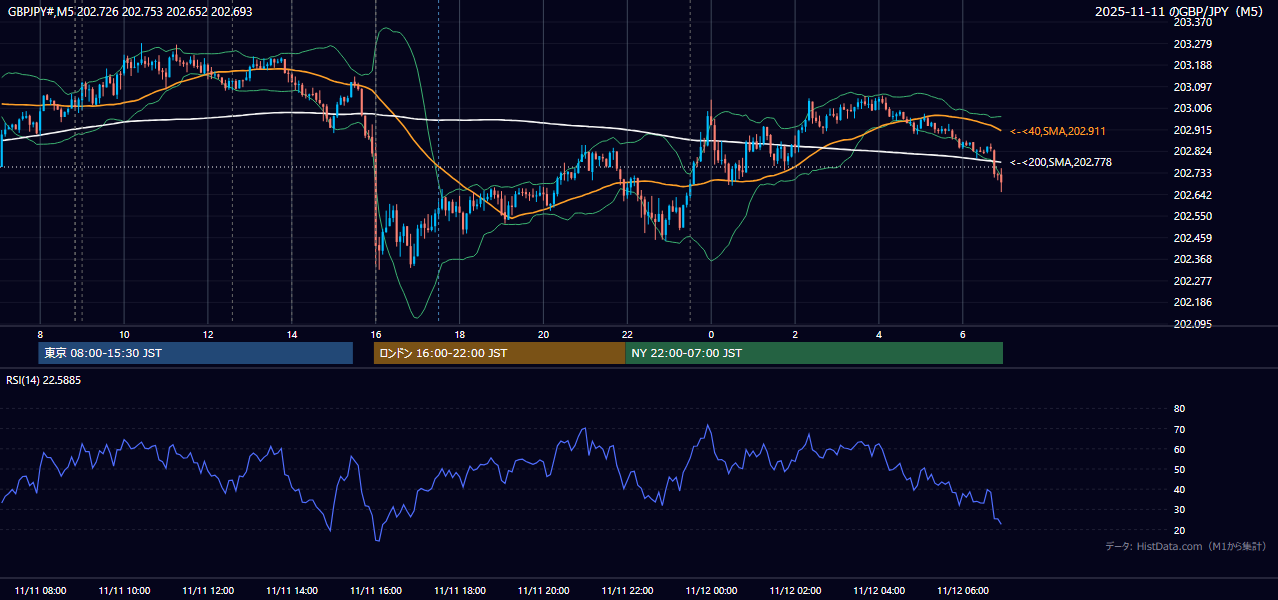This screenshot has height=600, width=1278.
Task: Click price axis value 203.188
Action: pyautogui.click(x=1193, y=65)
